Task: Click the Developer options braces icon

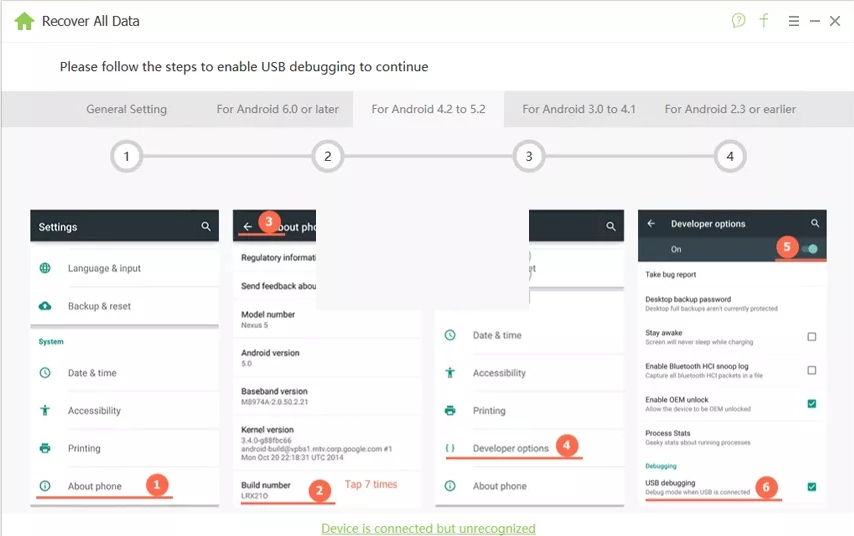Action: coord(450,448)
